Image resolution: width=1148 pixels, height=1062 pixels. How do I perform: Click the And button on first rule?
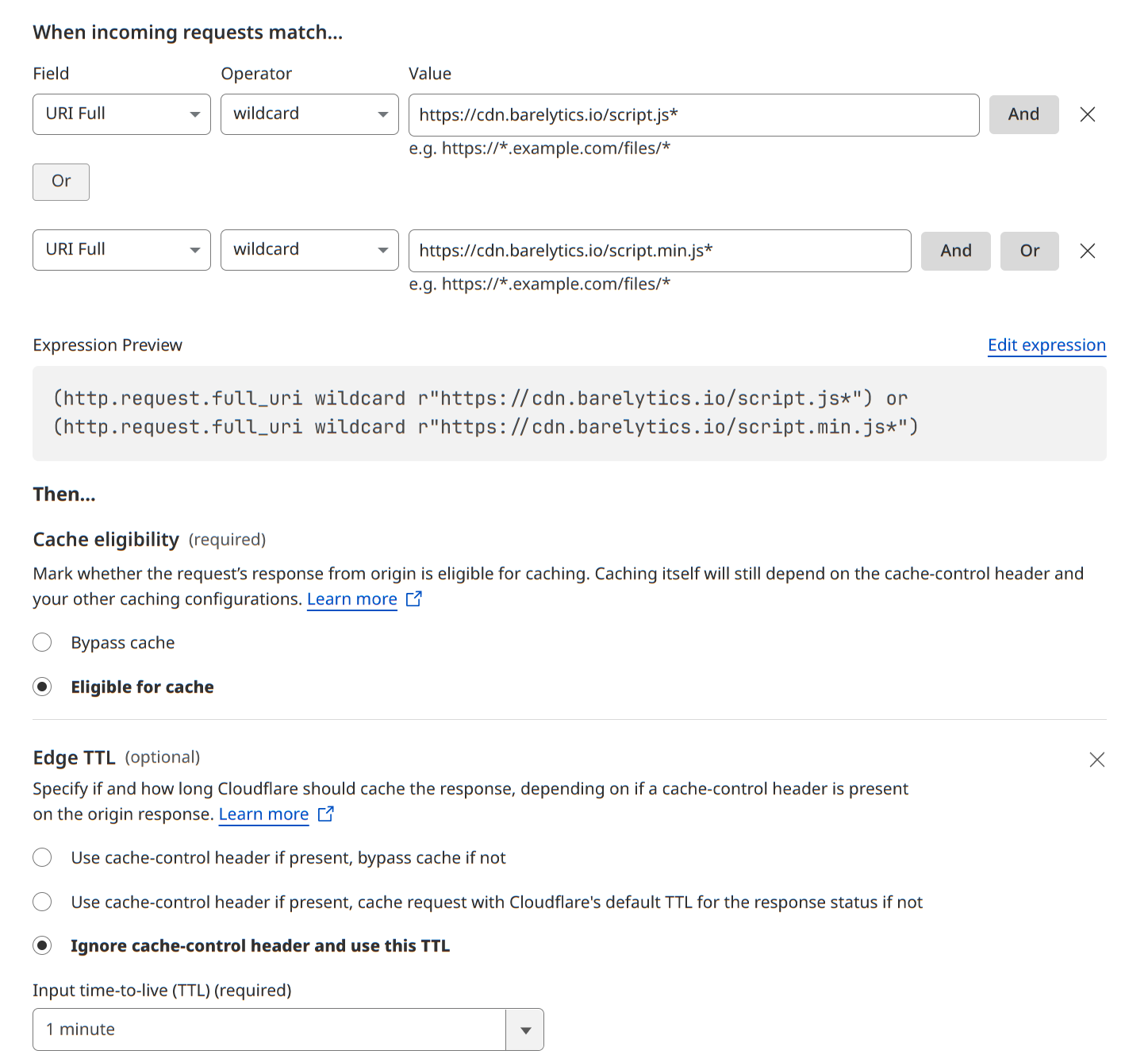pos(1023,114)
